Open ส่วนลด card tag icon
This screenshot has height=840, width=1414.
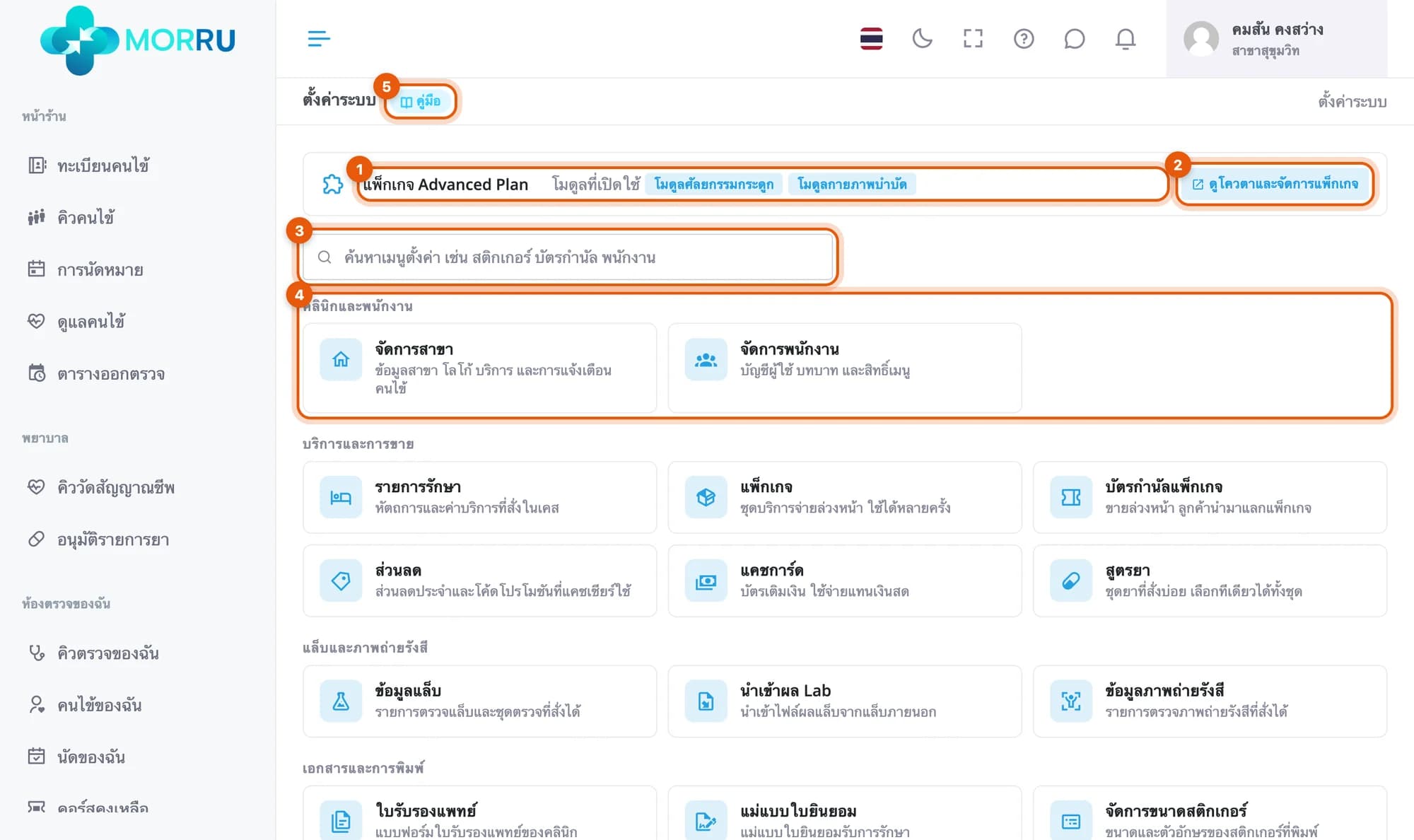pyautogui.click(x=341, y=581)
